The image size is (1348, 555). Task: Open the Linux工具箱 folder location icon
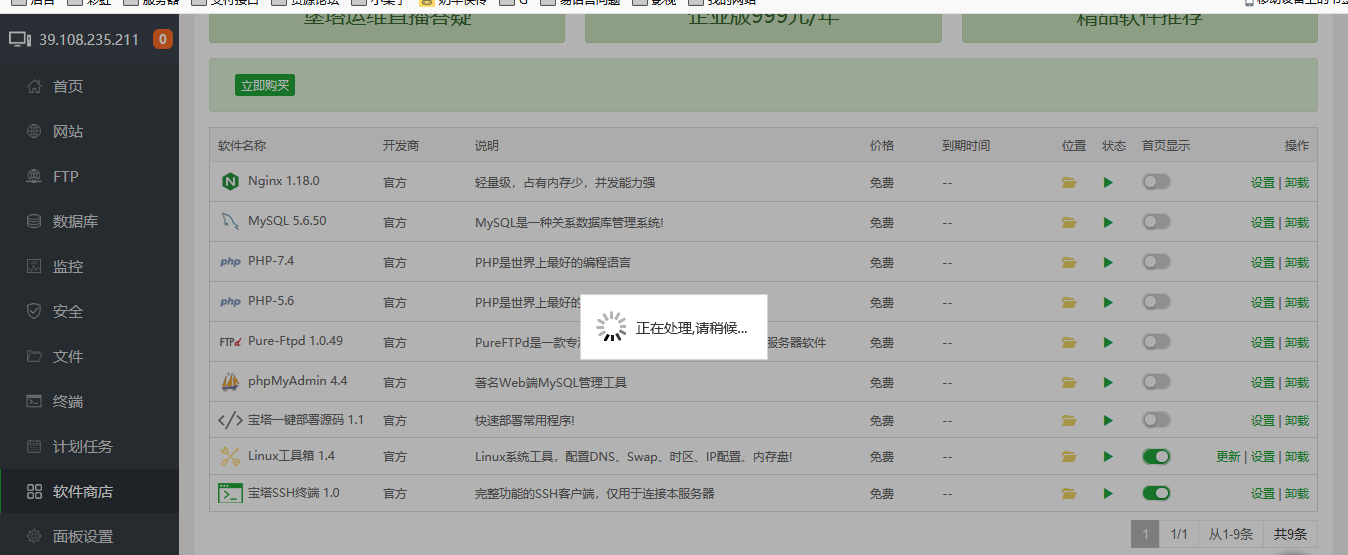pyautogui.click(x=1069, y=457)
